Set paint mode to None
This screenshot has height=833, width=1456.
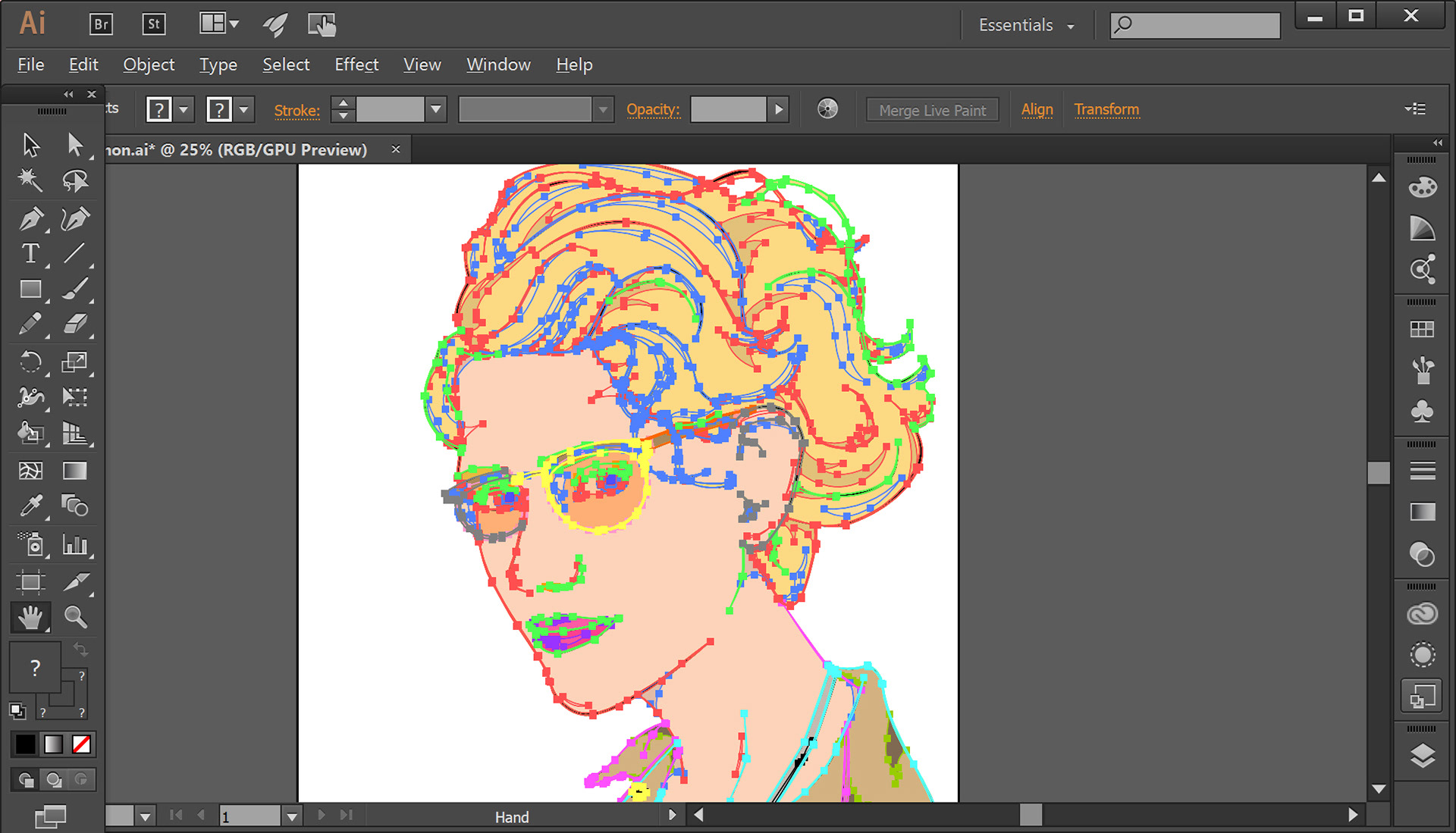click(x=81, y=744)
